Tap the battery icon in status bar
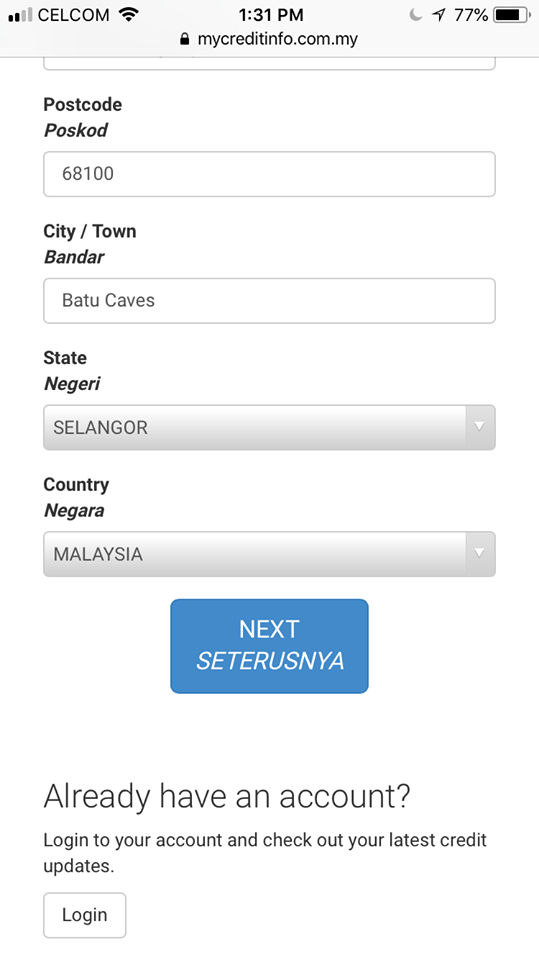The height and width of the screenshot is (960, 539). pos(513,15)
